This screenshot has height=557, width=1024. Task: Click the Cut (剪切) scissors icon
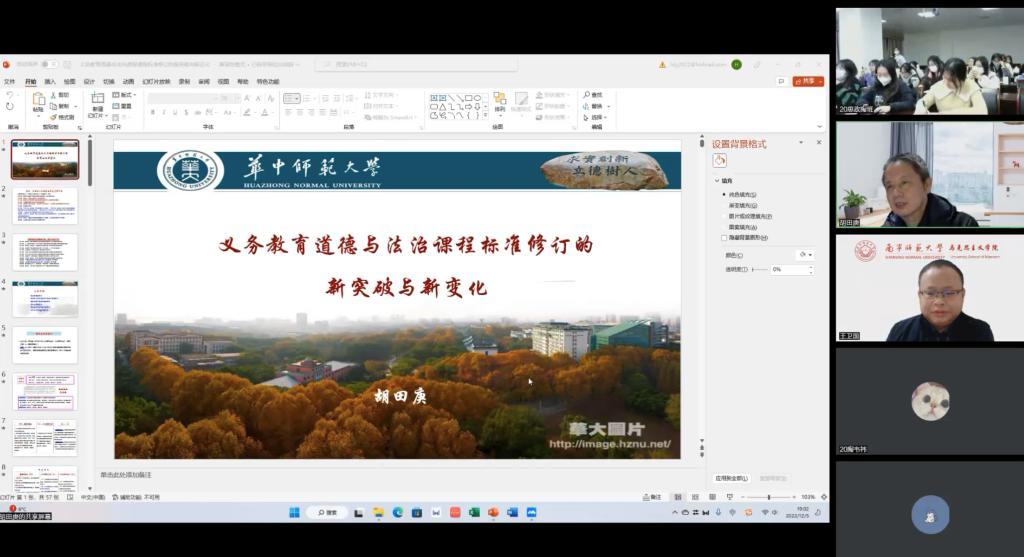pyautogui.click(x=54, y=95)
